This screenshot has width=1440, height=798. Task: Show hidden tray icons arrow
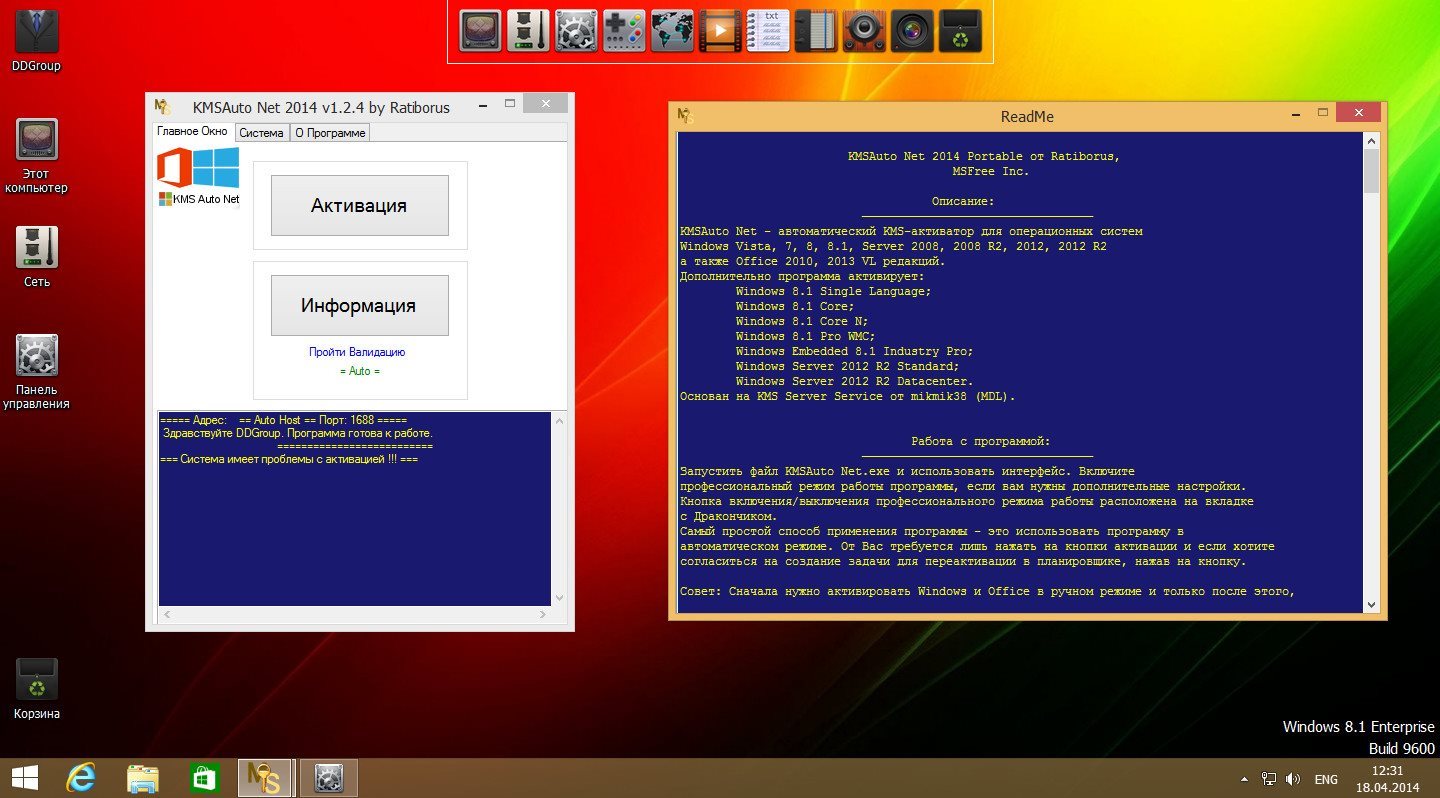pyautogui.click(x=1244, y=778)
